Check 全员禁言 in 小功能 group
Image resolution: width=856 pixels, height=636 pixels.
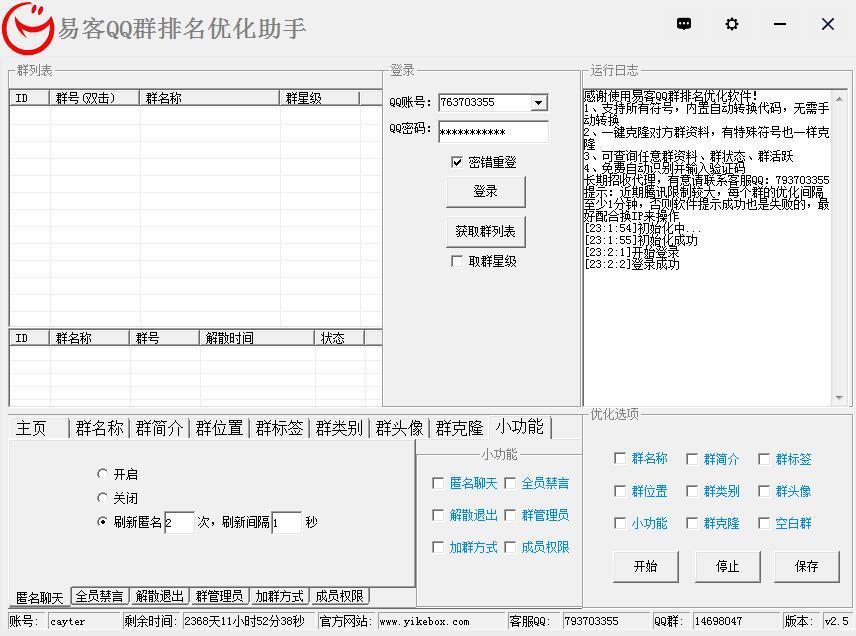(x=510, y=483)
